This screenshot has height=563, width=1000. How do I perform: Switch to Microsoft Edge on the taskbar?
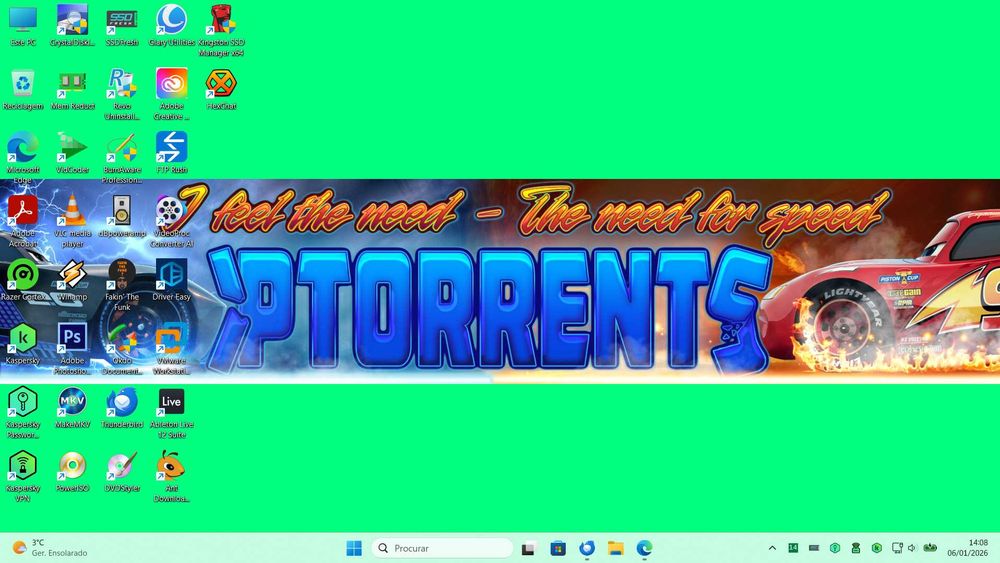pyautogui.click(x=644, y=548)
